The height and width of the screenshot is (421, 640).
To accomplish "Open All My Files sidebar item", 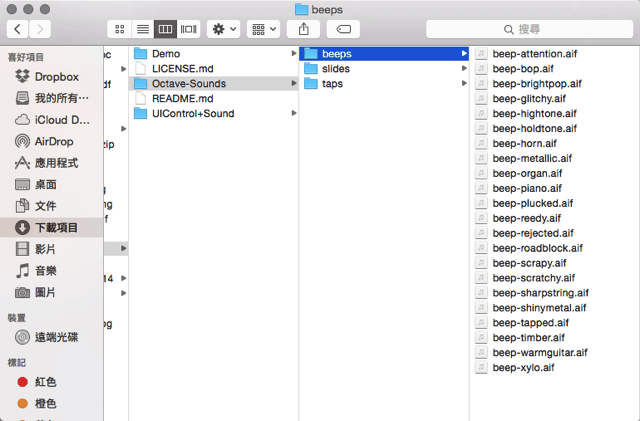I will coord(51,98).
